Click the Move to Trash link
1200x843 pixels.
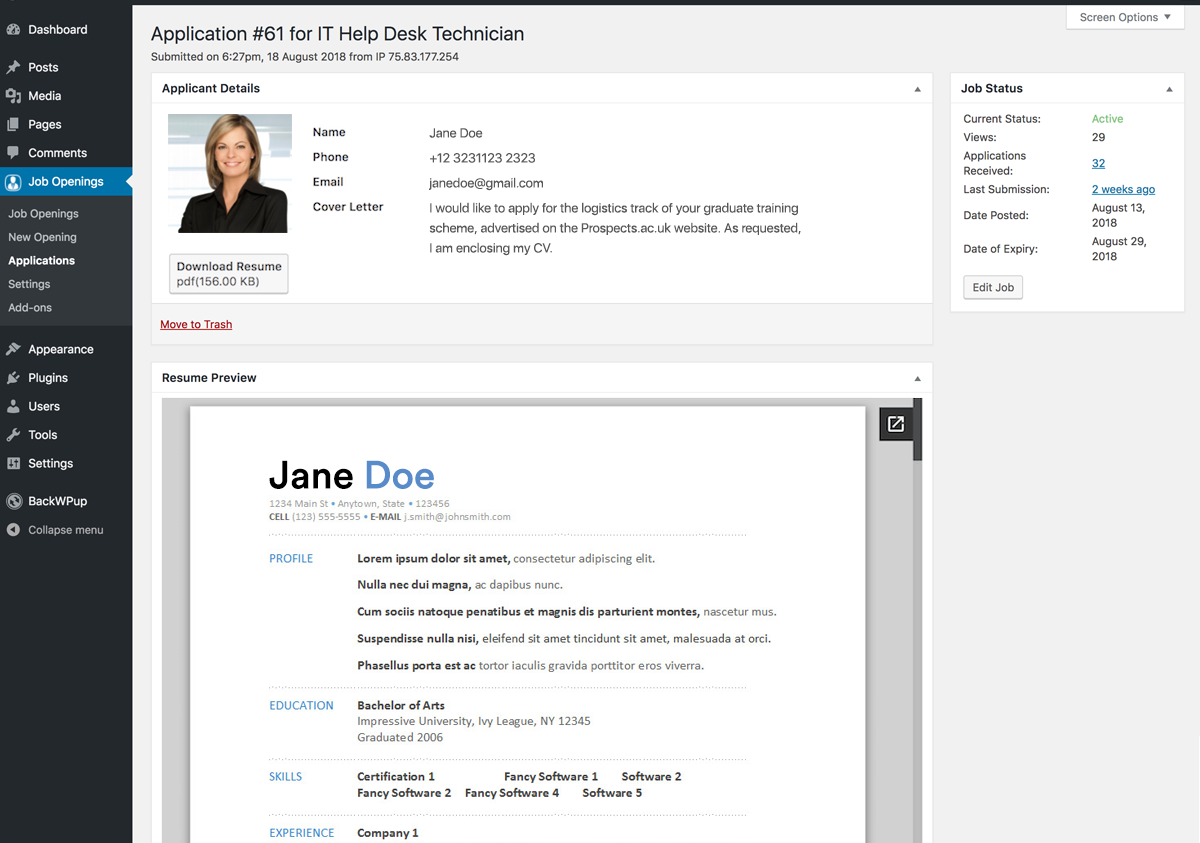(196, 324)
